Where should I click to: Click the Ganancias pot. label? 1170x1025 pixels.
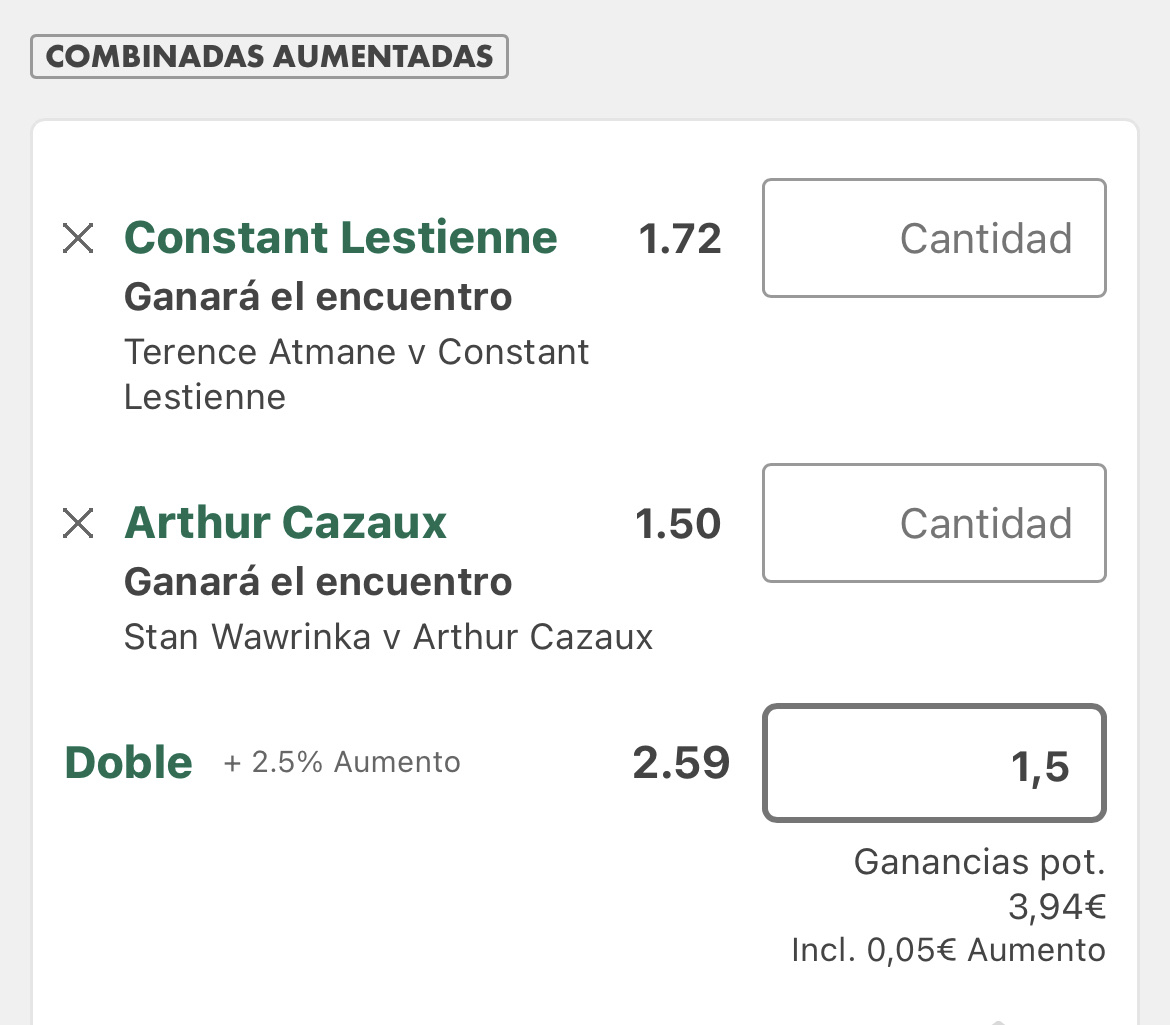(x=979, y=862)
